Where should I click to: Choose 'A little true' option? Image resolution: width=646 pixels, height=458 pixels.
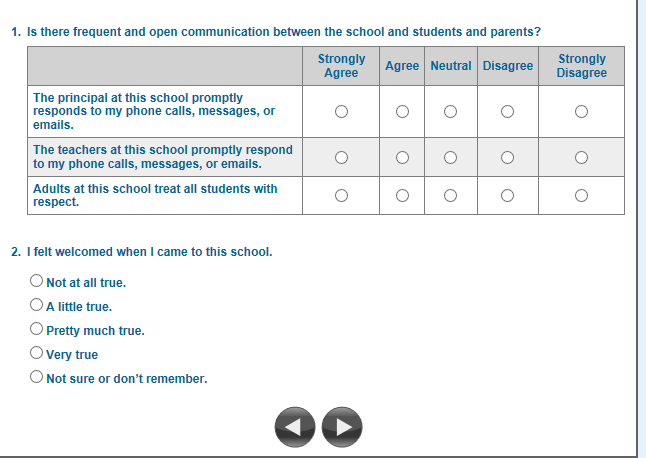click(37, 306)
